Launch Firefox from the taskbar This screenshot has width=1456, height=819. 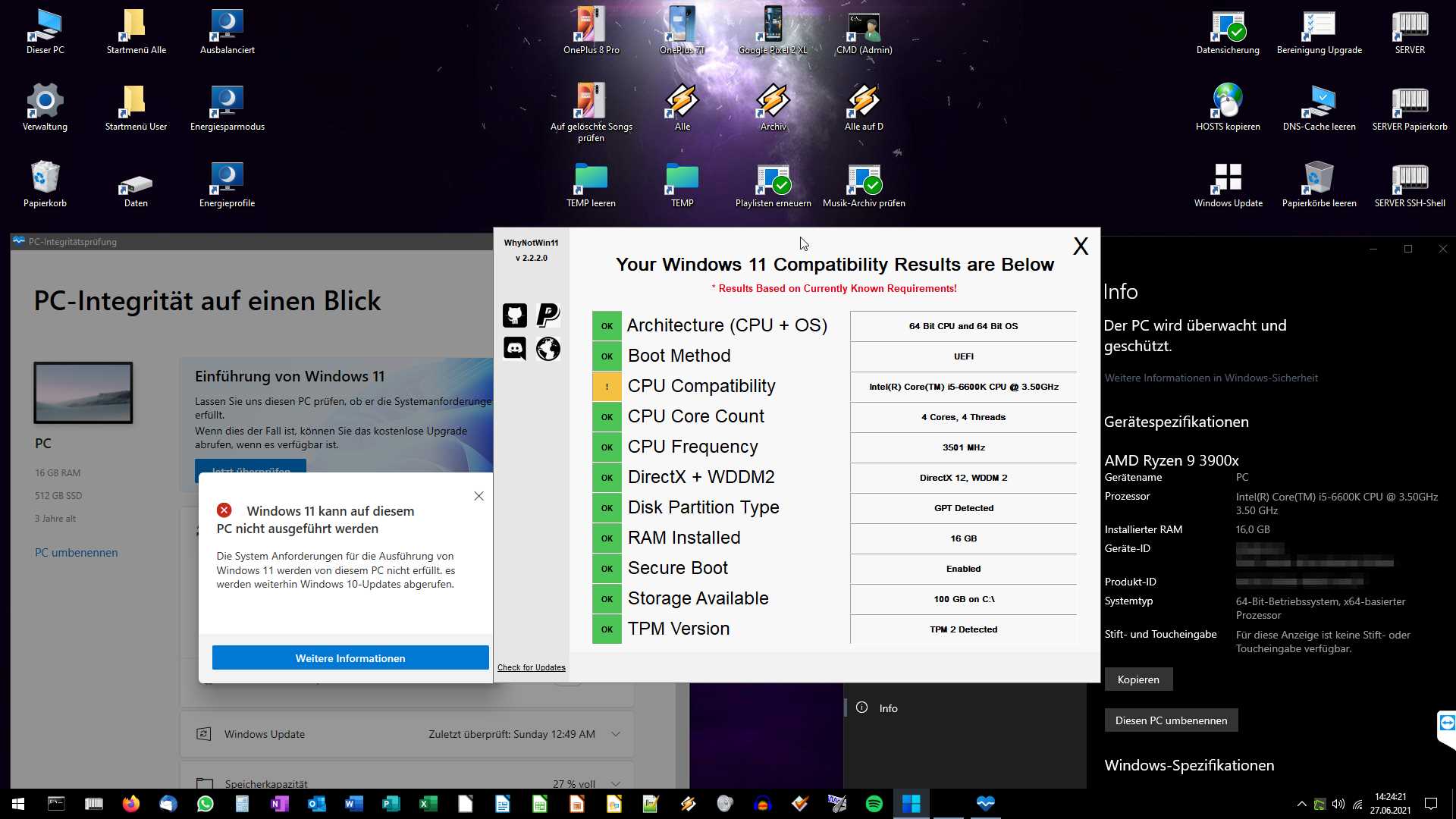(x=131, y=804)
